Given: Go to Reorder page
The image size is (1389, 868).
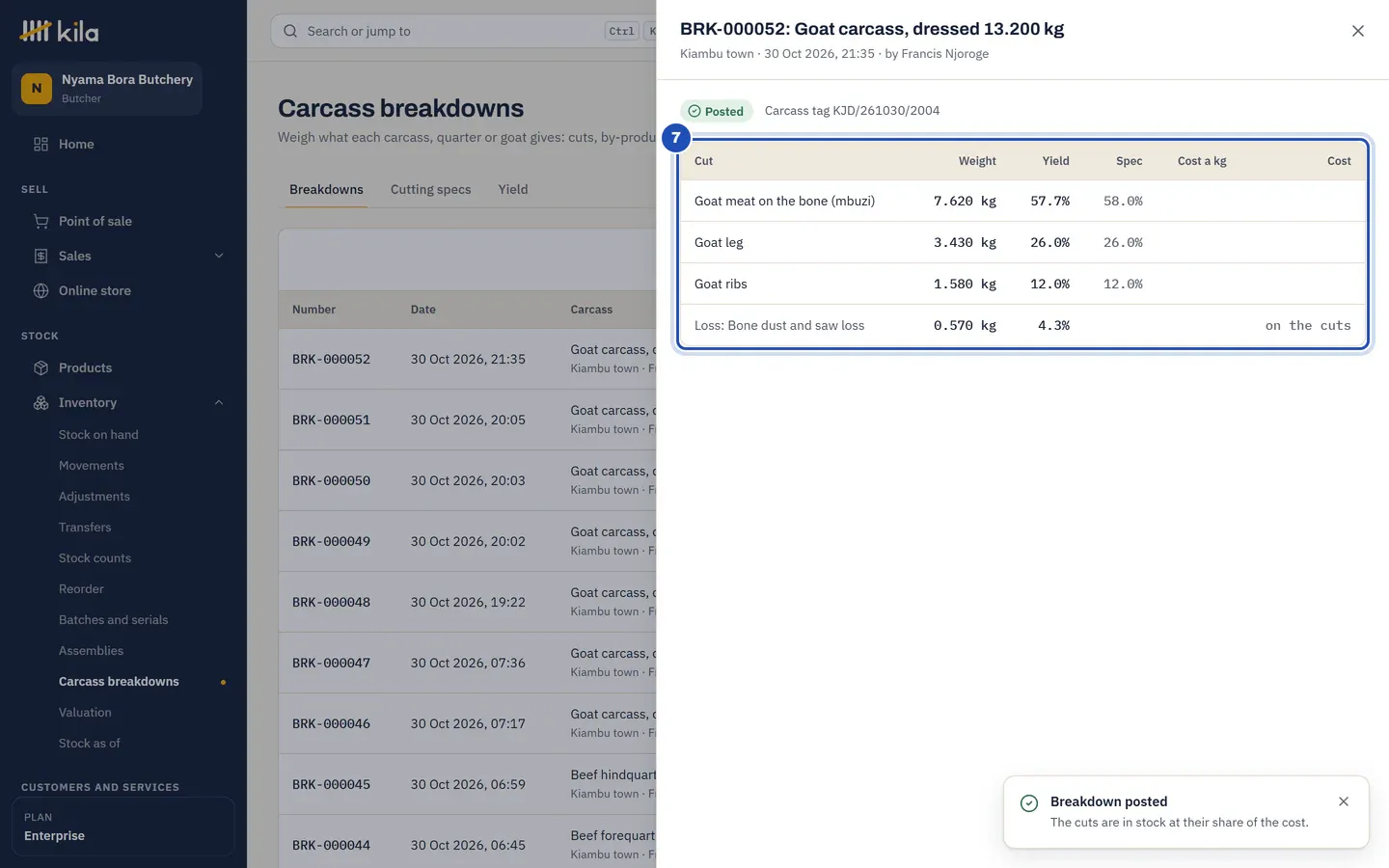Looking at the screenshot, I should click(x=81, y=589).
